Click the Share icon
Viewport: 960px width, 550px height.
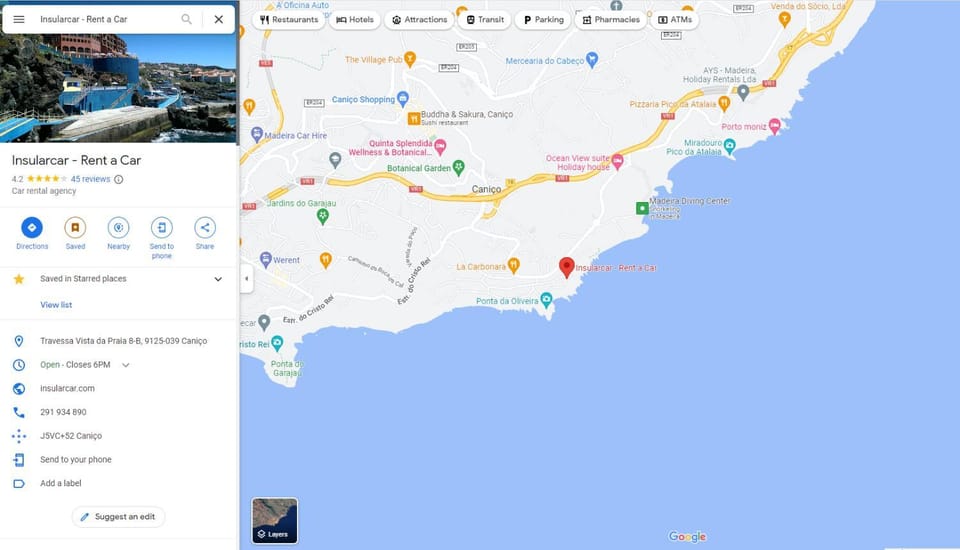coord(205,228)
